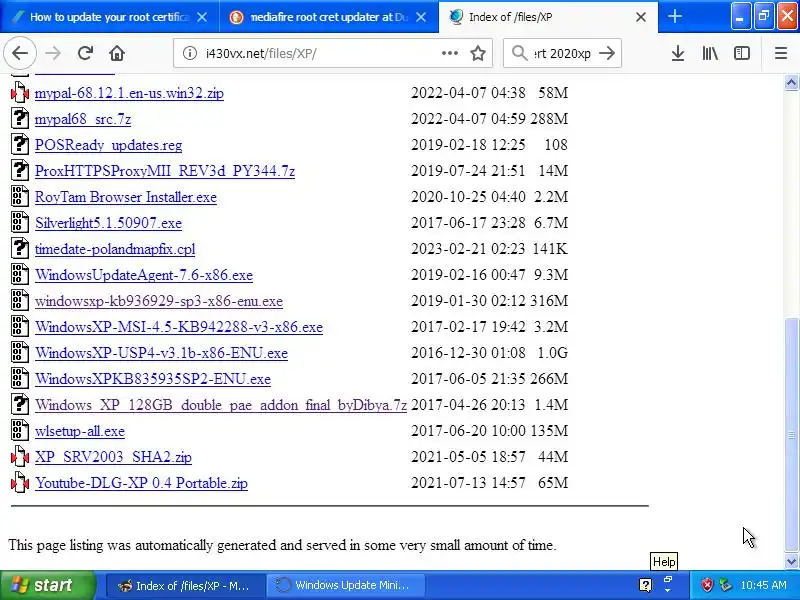Click the tray icon beside the clock

tap(726, 585)
